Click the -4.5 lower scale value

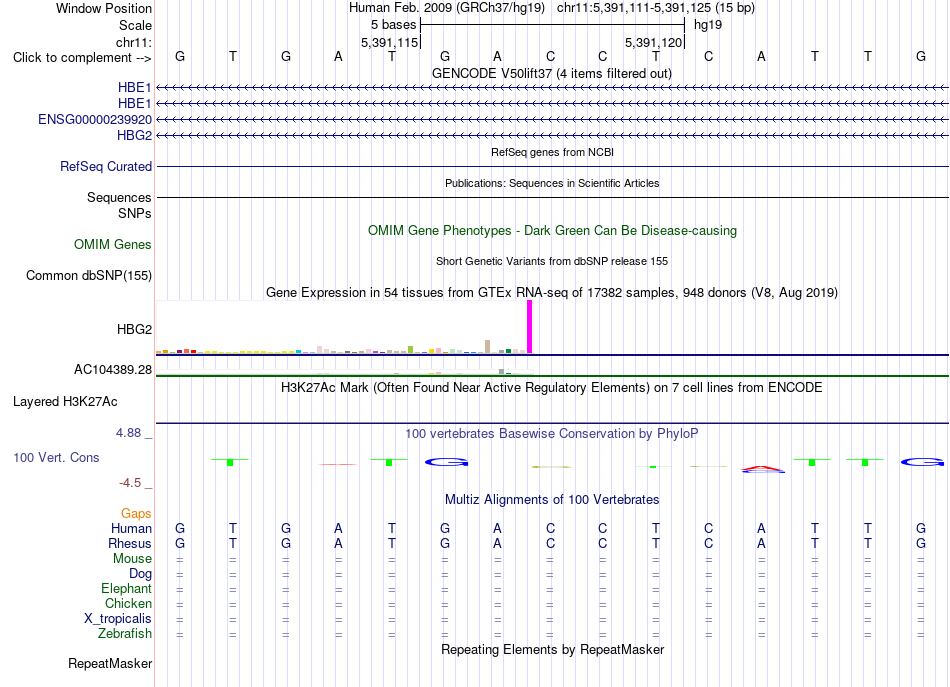tap(130, 483)
